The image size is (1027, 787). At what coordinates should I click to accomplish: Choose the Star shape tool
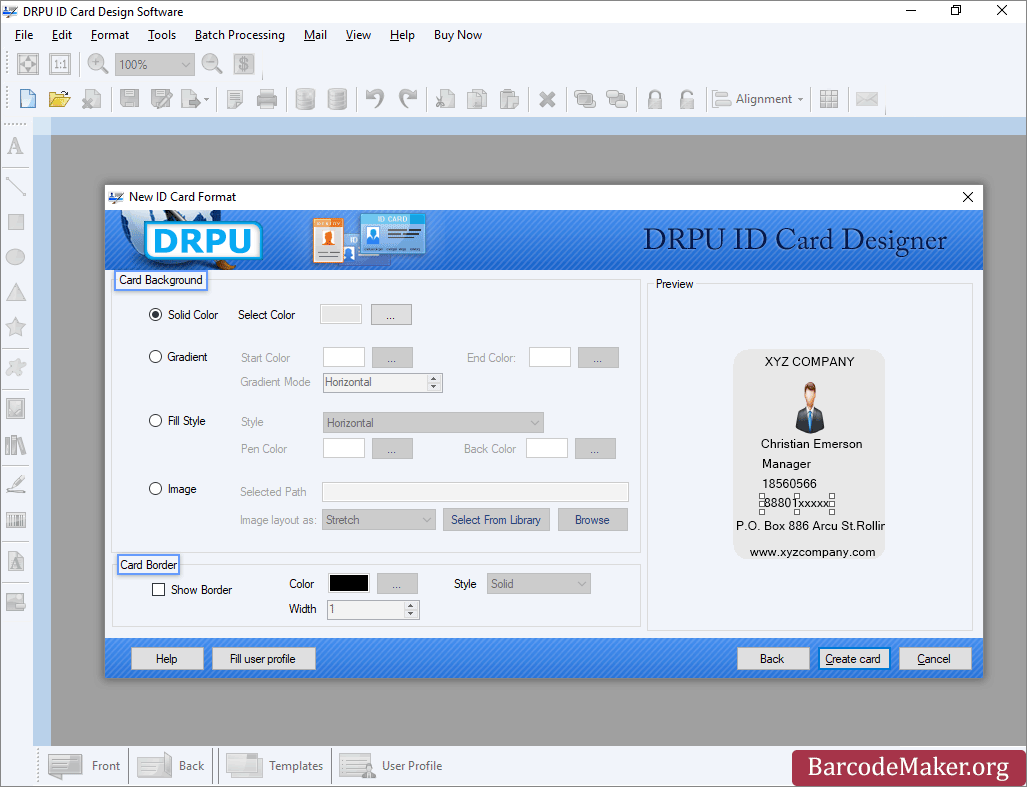16,327
